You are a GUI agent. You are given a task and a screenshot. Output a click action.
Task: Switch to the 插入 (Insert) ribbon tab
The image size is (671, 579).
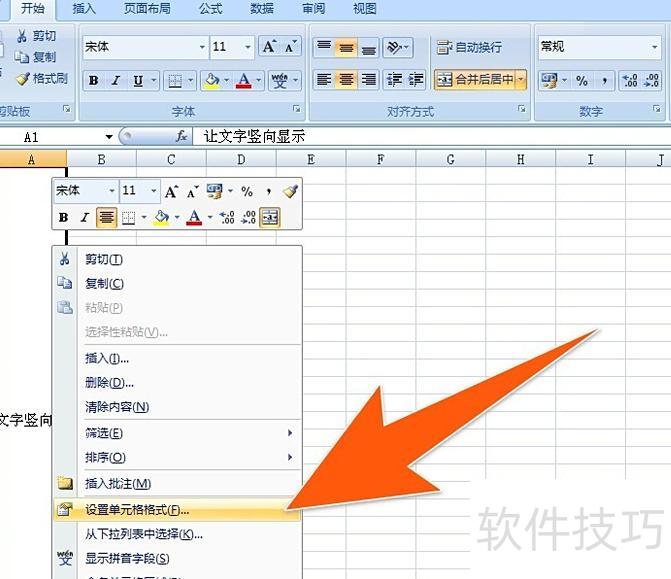(x=84, y=8)
